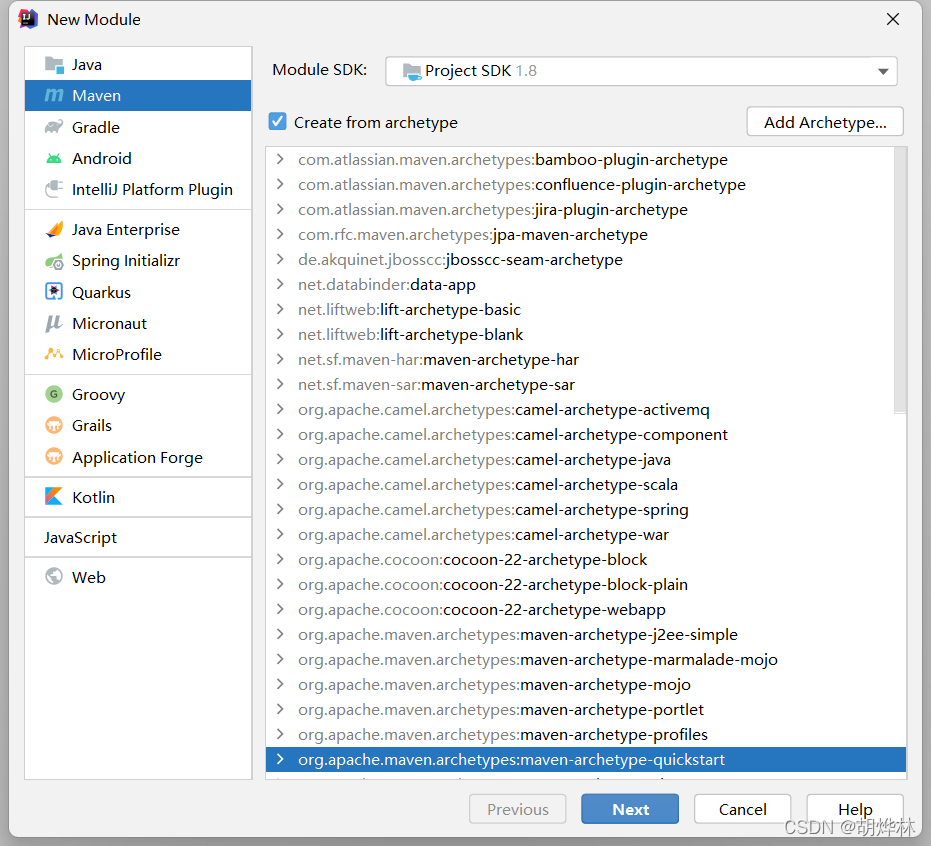Click the Java module folder icon
The height and width of the screenshot is (846, 931).
click(x=54, y=65)
